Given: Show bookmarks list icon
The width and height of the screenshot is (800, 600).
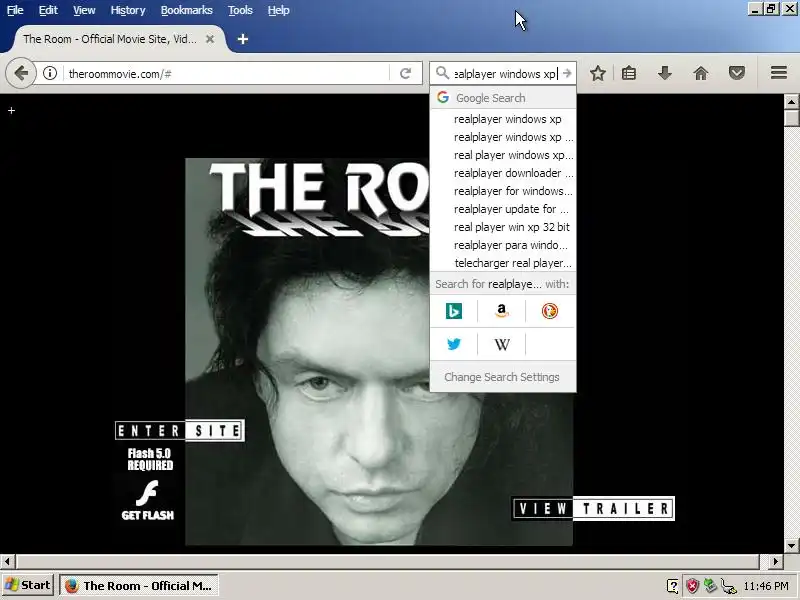Looking at the screenshot, I should (x=629, y=73).
